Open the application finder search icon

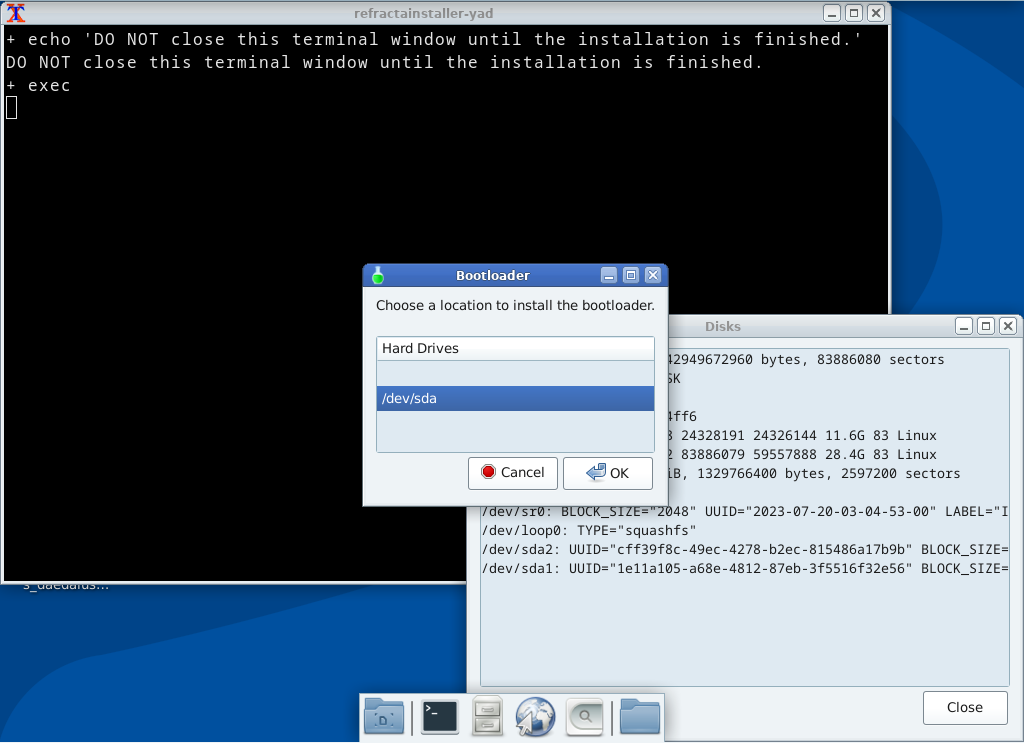[585, 717]
